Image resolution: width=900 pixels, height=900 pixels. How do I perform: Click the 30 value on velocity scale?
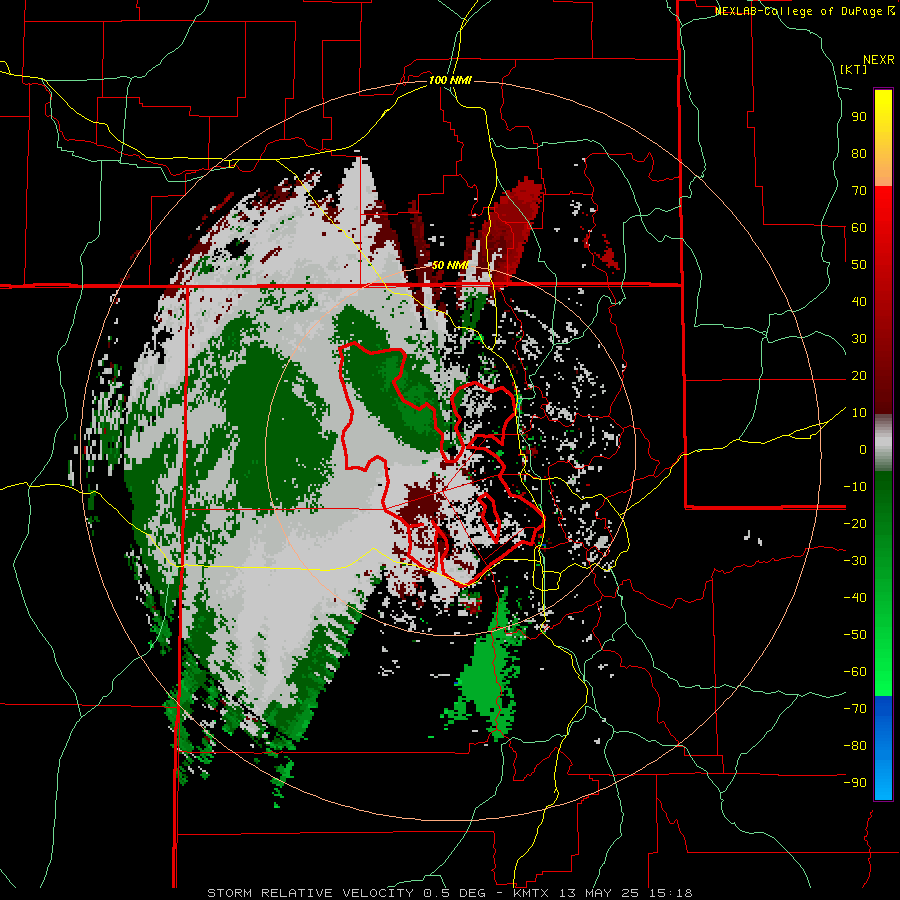[859, 339]
